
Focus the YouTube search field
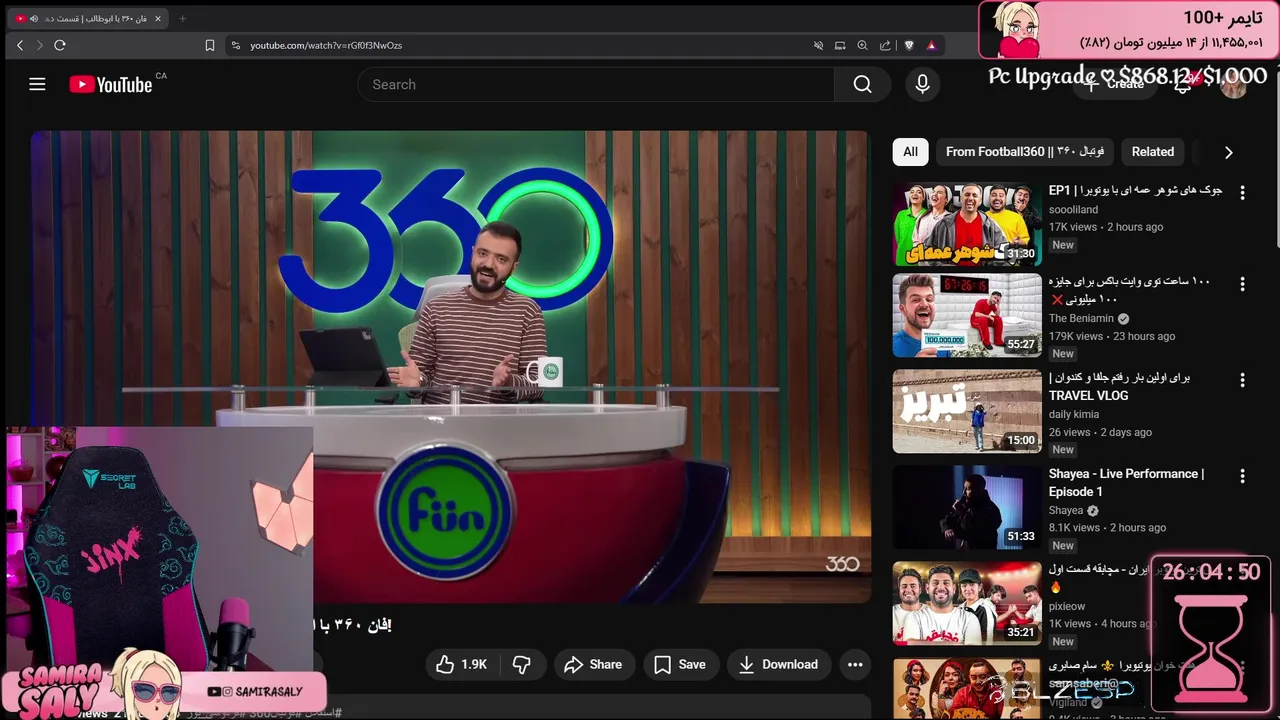596,85
